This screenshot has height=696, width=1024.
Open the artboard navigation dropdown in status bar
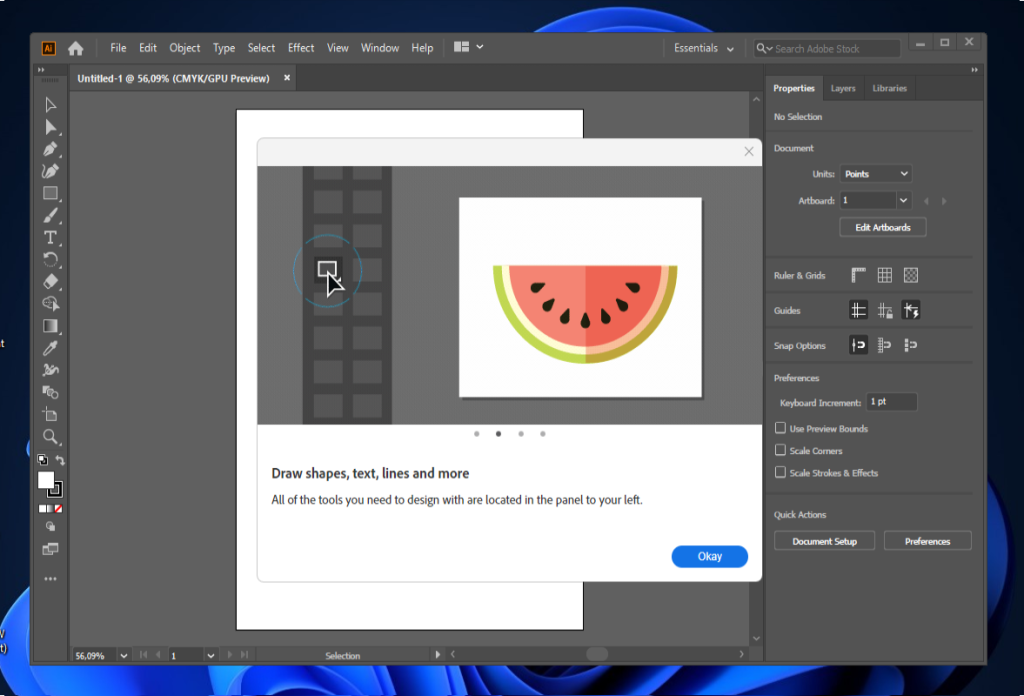(210, 656)
